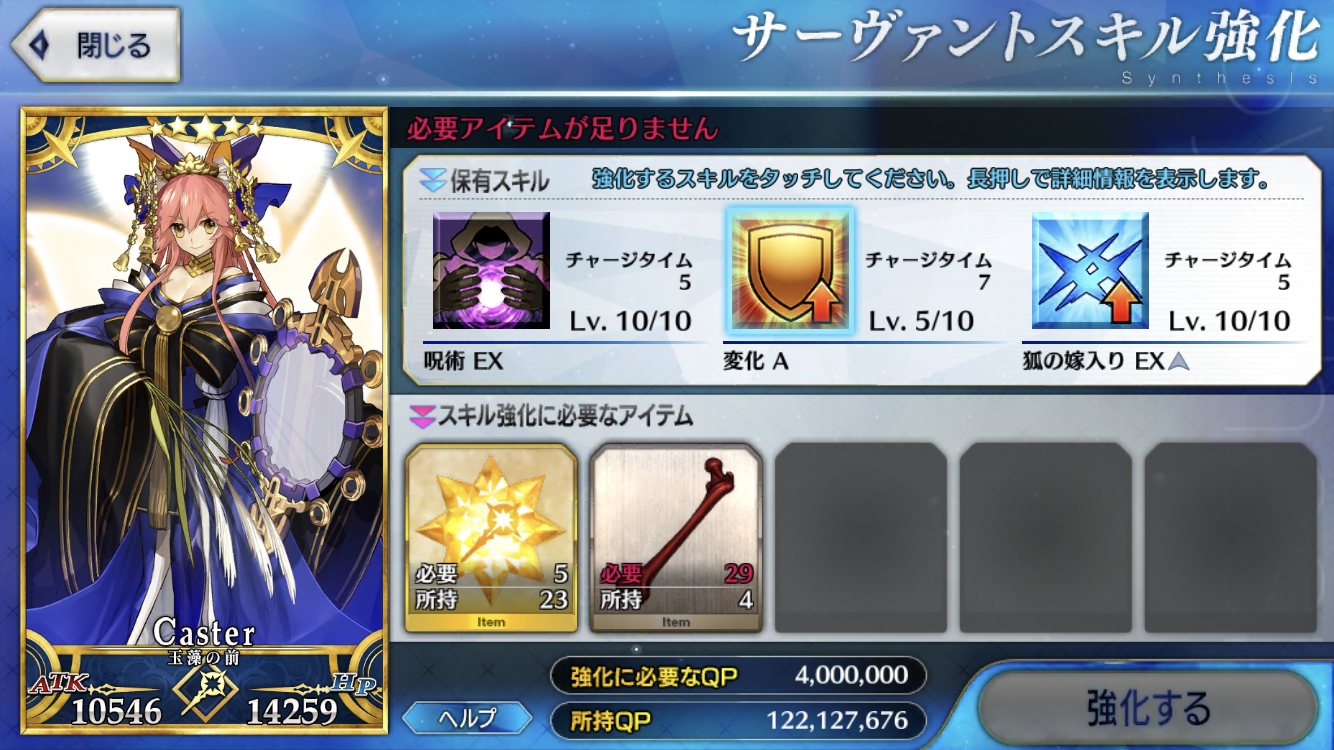Open the ヘルプ help button
1334x750 pixels.
point(468,717)
